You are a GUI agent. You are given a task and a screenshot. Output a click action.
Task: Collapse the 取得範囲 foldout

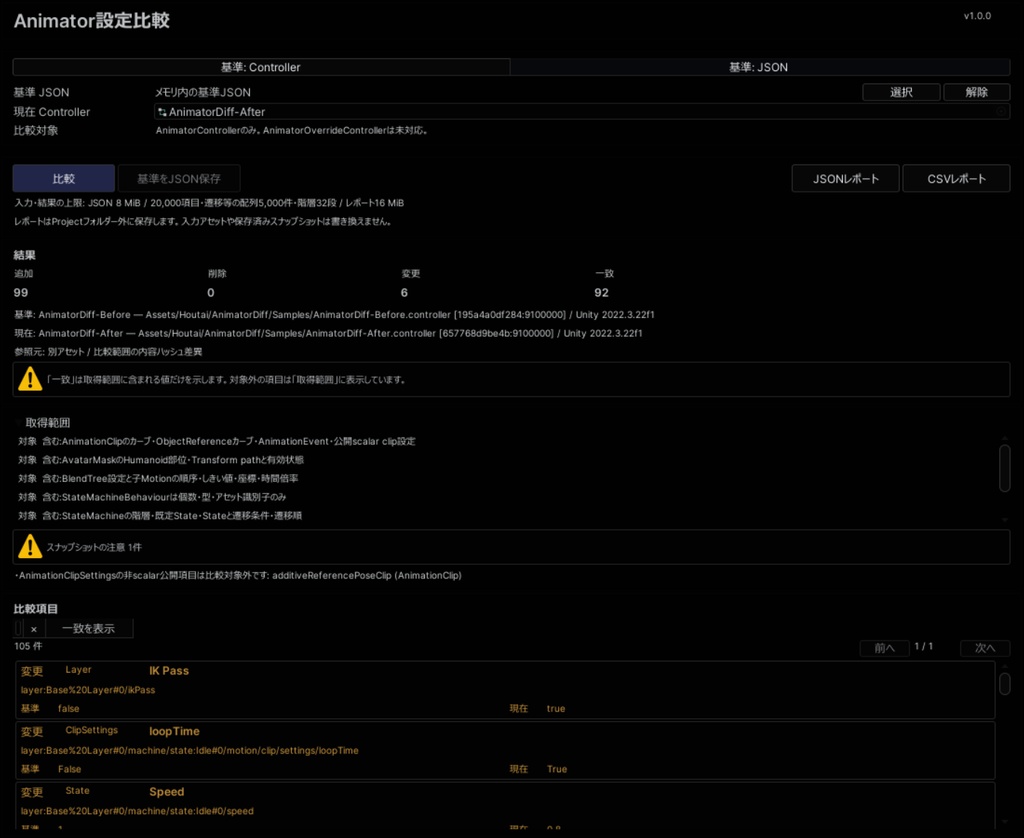(x=18, y=423)
